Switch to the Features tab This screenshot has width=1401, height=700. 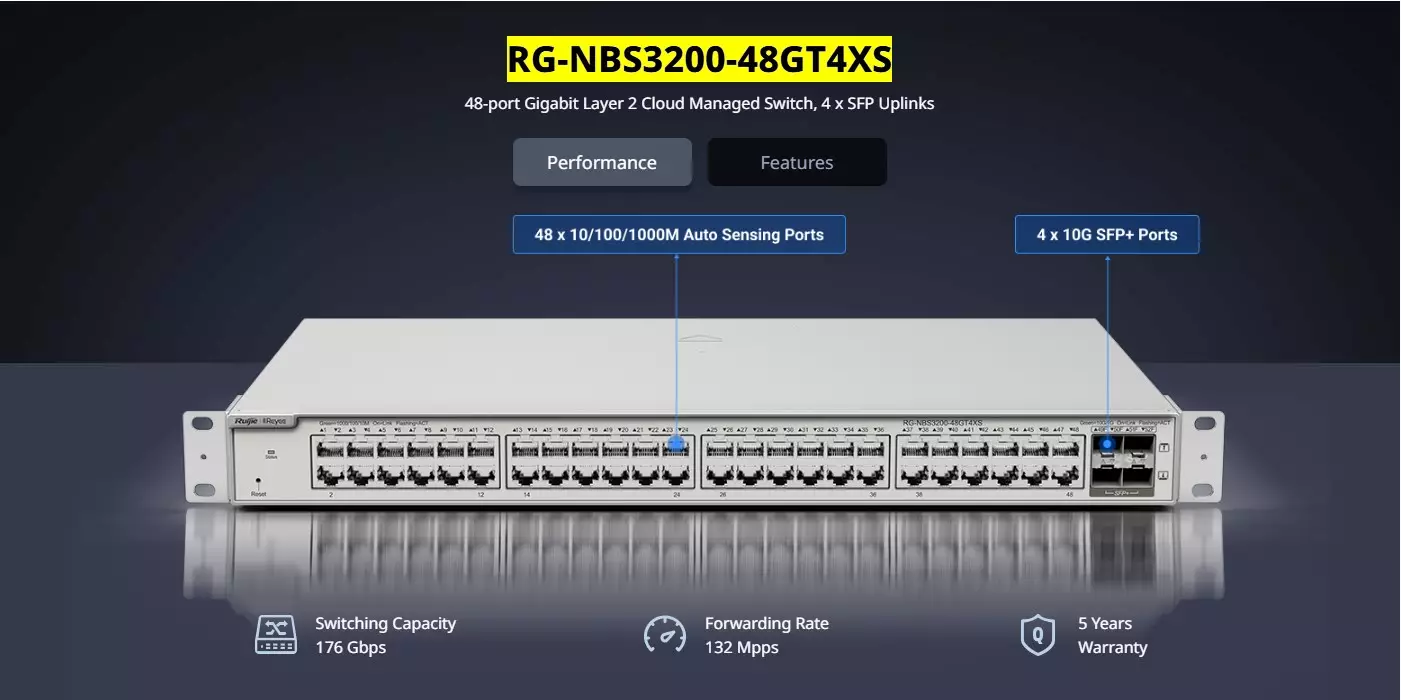pos(797,162)
